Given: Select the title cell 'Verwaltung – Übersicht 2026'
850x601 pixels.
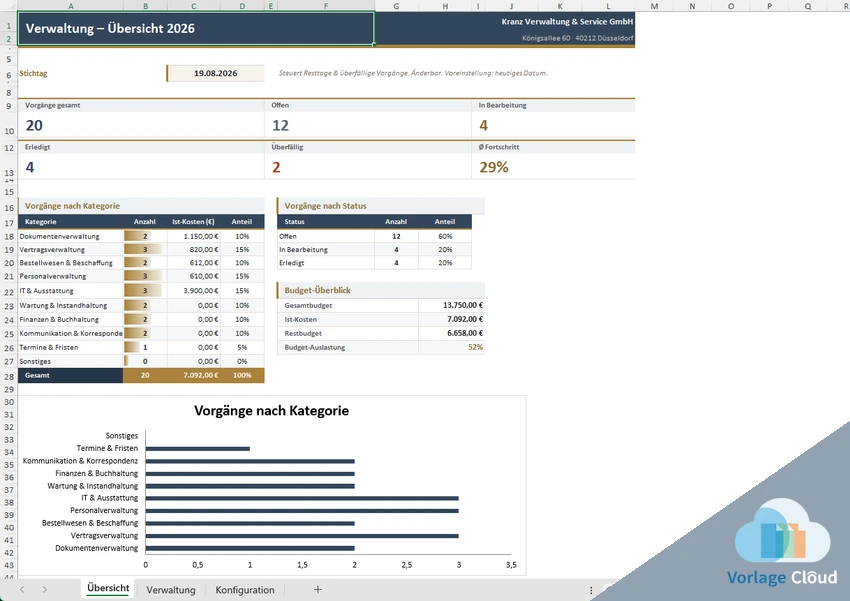Looking at the screenshot, I should 196,28.
